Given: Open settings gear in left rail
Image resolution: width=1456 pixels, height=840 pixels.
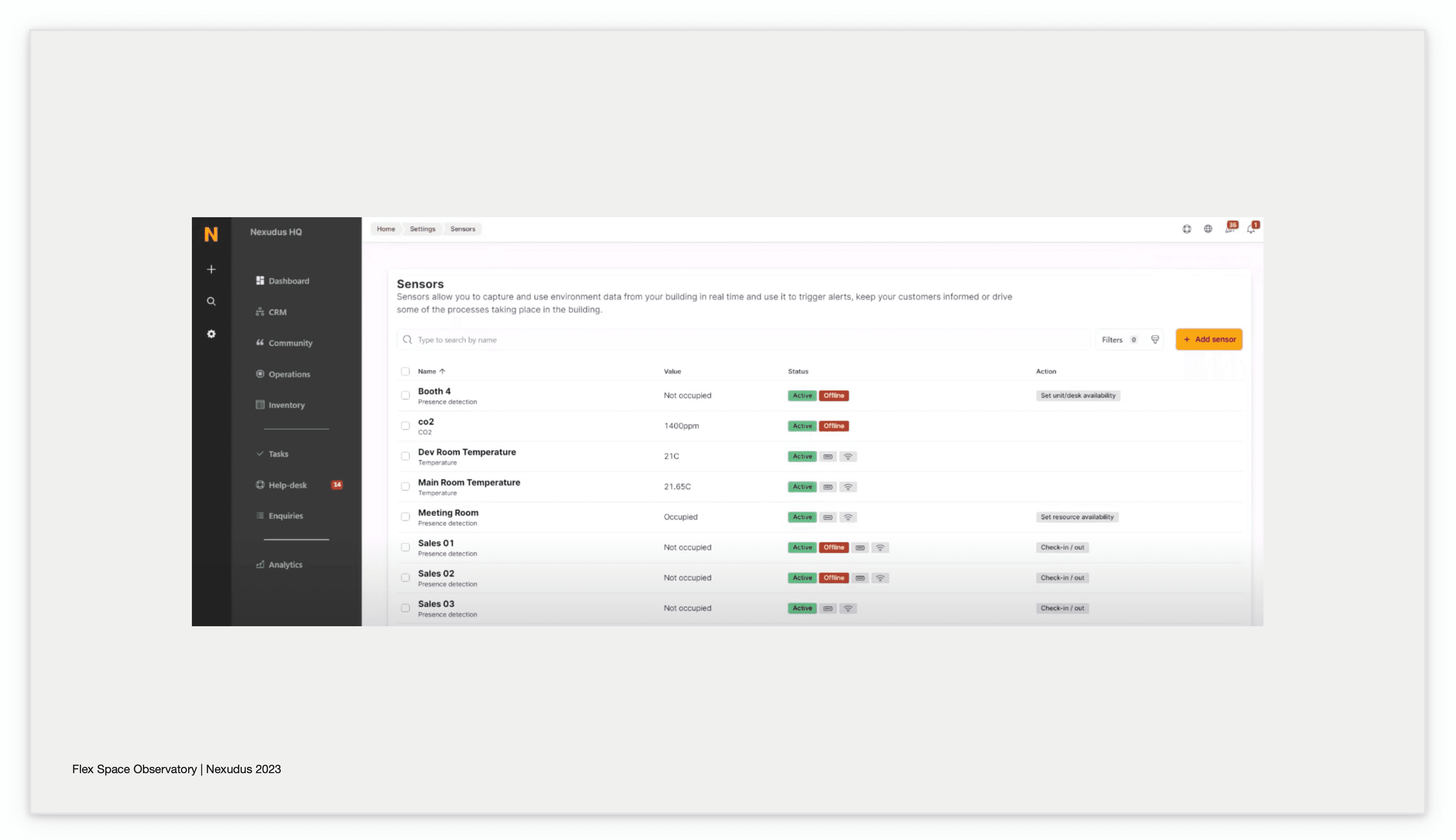Looking at the screenshot, I should 211,334.
